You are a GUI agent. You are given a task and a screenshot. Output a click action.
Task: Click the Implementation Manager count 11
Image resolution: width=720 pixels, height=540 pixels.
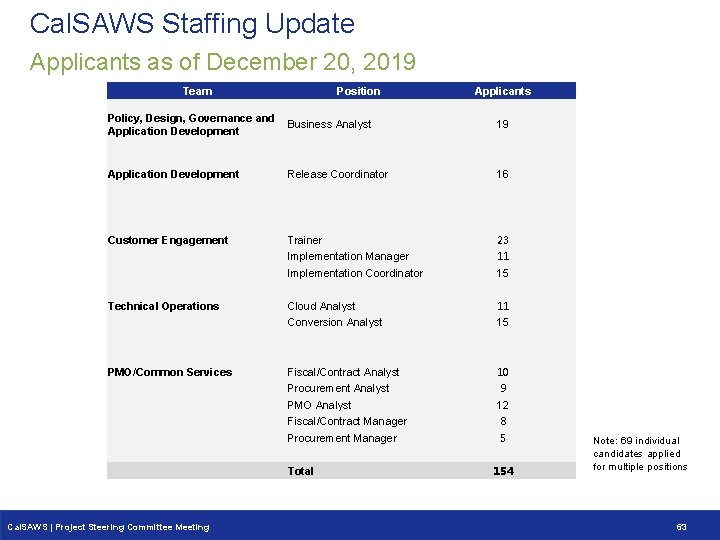click(x=503, y=256)
